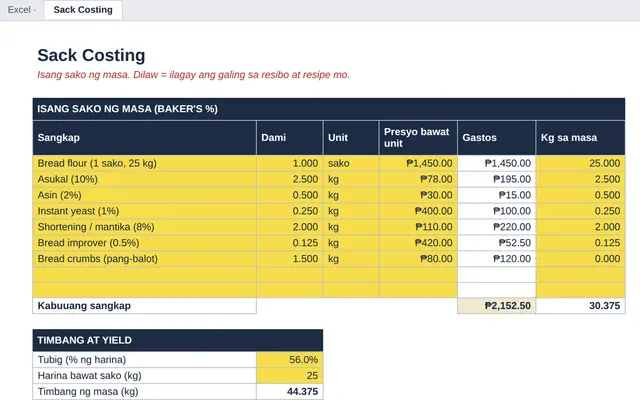Select the Bread crumbs (pang-balot) cell
Screen dimensions: 640x400
(144, 259)
